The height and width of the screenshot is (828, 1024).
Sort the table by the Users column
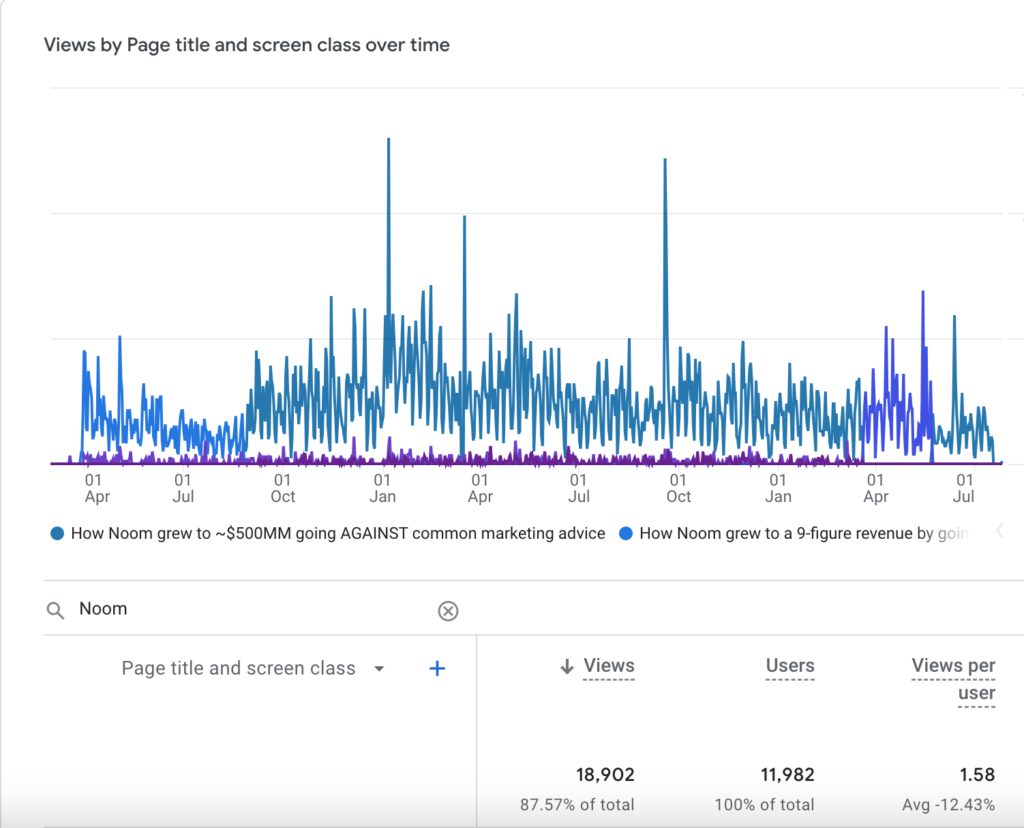790,665
